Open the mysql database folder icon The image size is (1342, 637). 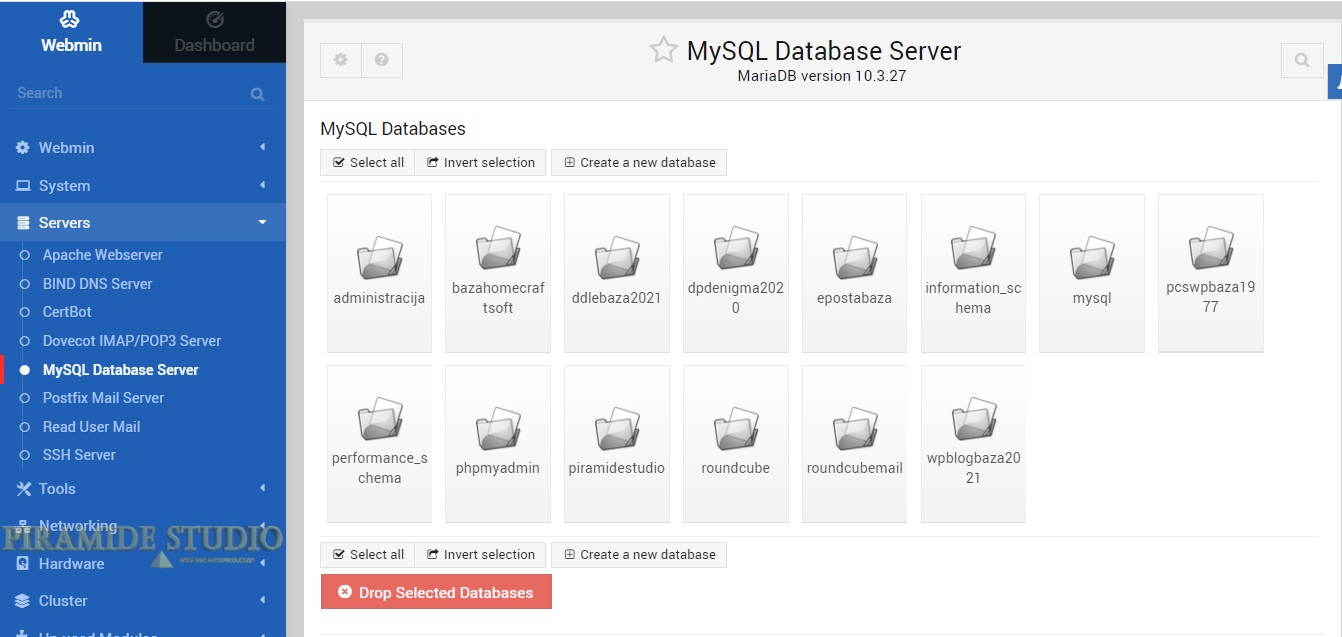(x=1092, y=259)
